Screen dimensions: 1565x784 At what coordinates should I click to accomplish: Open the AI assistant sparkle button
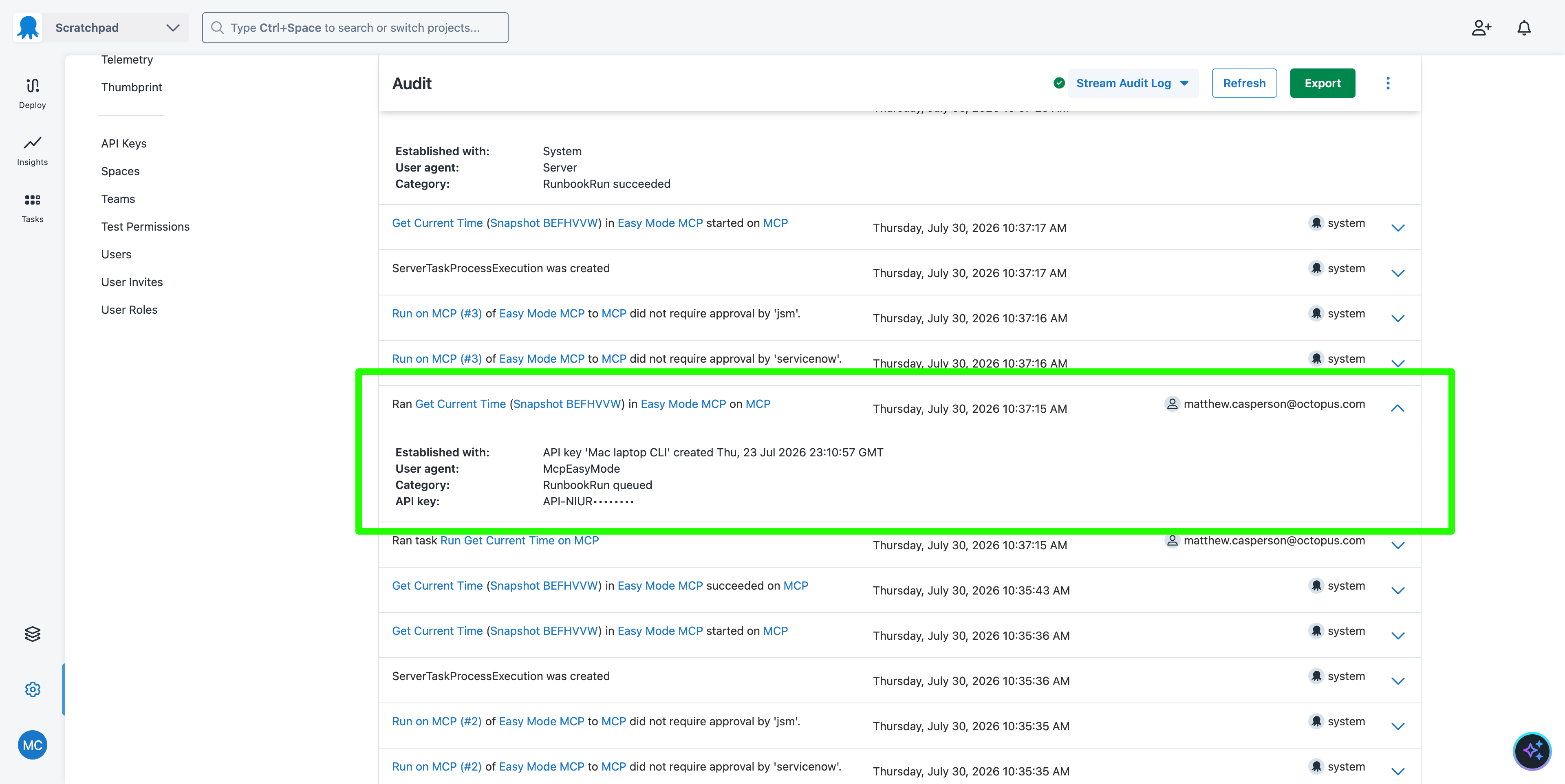(x=1532, y=751)
